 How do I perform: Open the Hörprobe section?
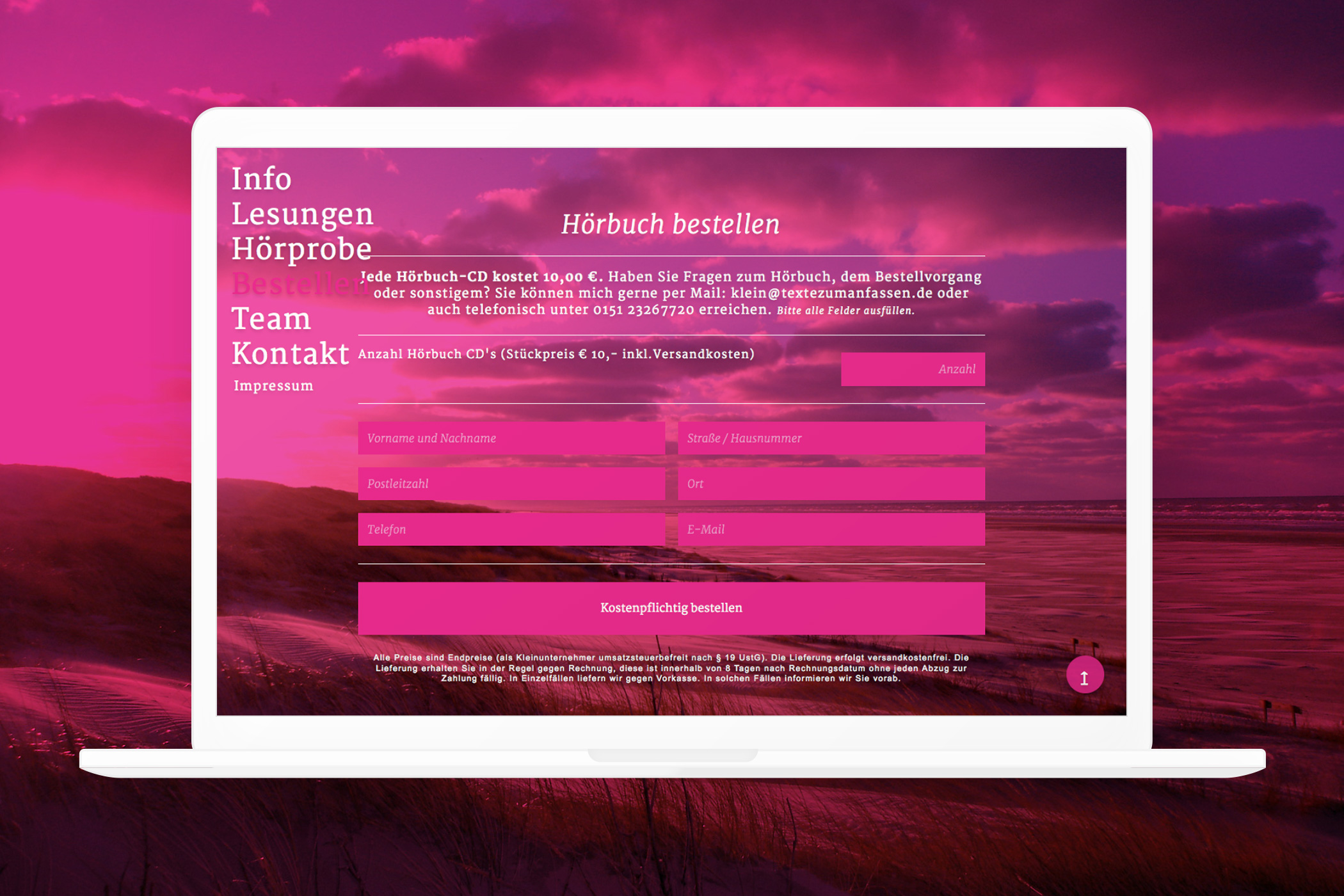[x=301, y=249]
